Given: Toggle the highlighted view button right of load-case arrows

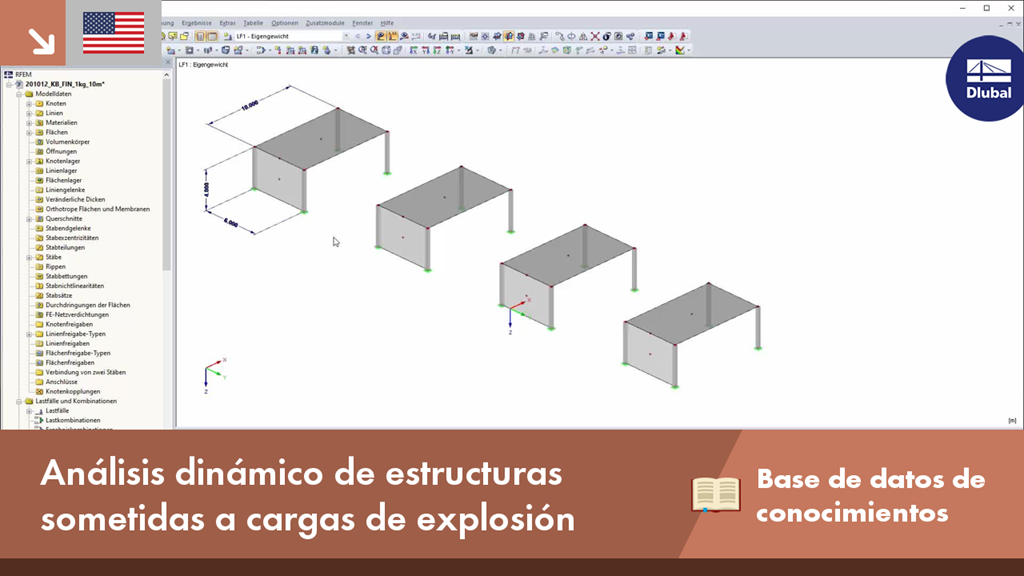Looking at the screenshot, I should pos(381,37).
